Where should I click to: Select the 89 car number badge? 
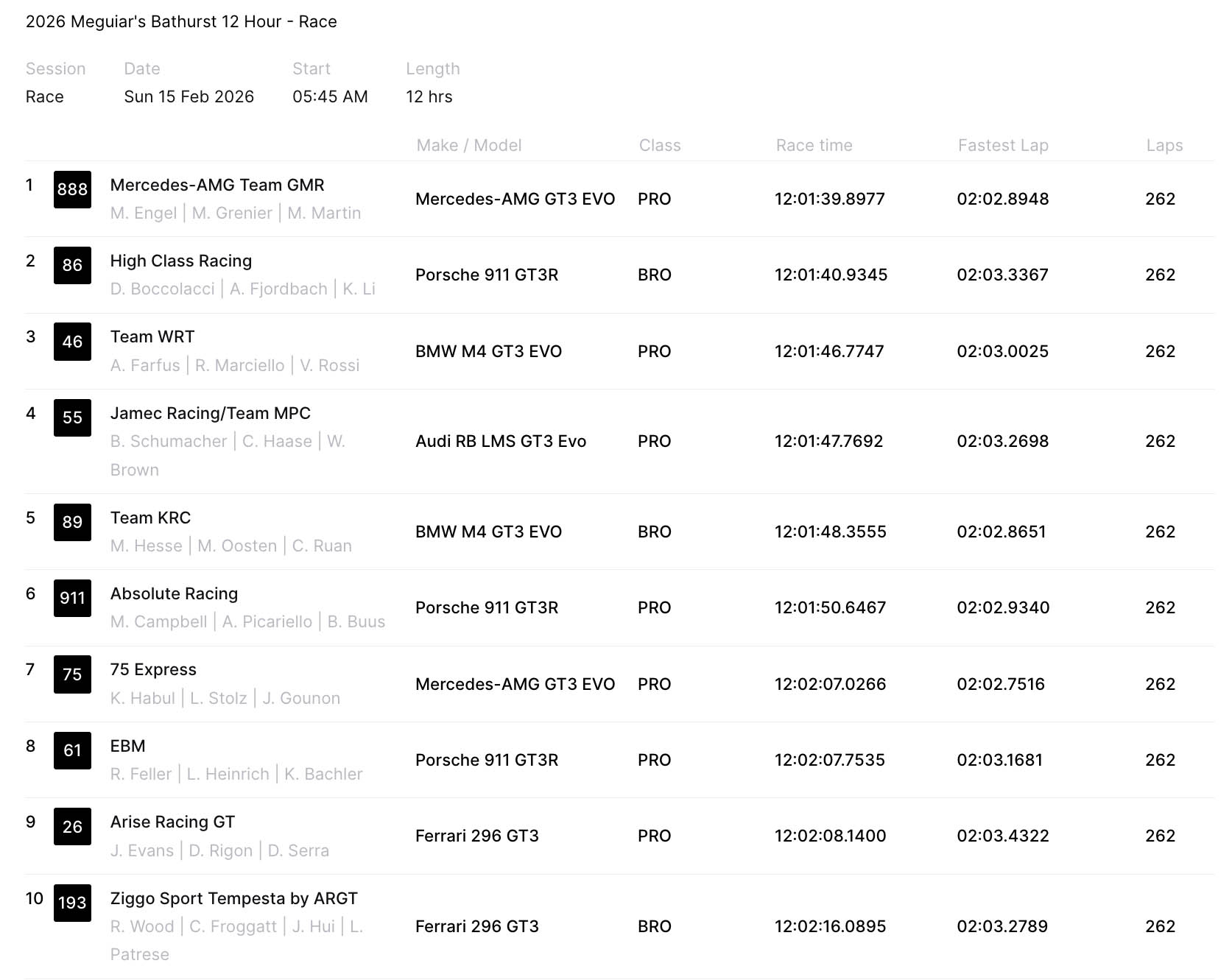pos(72,522)
